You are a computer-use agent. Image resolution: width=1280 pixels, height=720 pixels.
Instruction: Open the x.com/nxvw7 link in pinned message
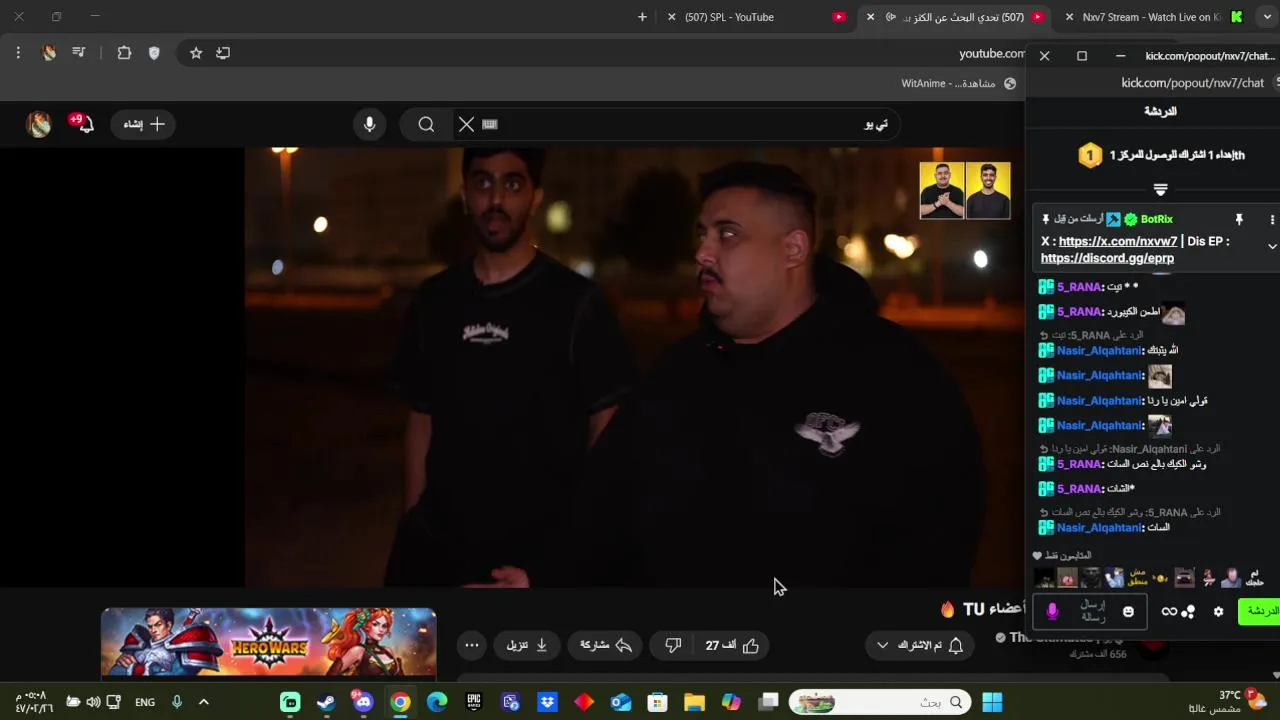(x=1118, y=241)
